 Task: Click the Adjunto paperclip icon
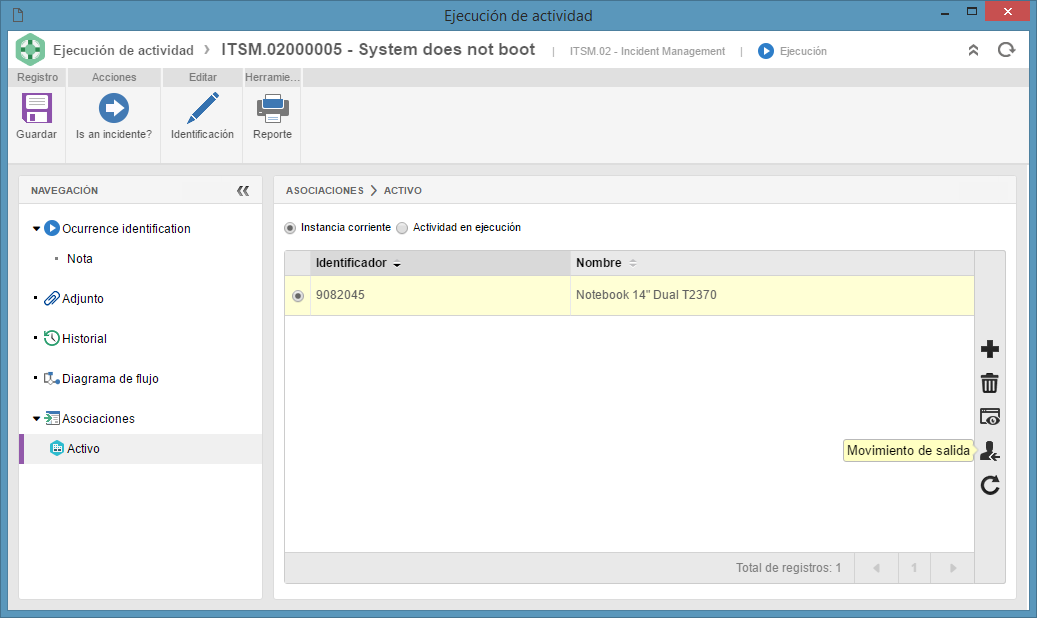(52, 298)
